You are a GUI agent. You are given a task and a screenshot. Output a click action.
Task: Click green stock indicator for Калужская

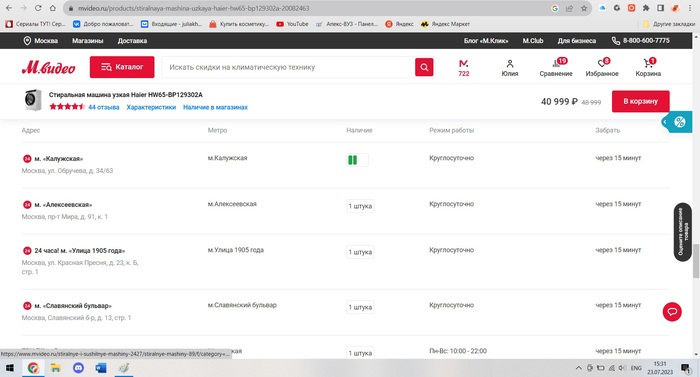[x=357, y=160]
